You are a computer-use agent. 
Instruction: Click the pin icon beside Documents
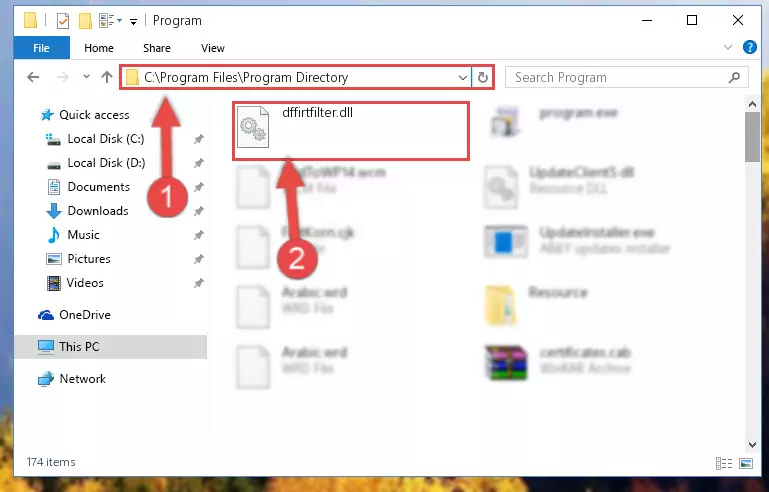pos(198,187)
